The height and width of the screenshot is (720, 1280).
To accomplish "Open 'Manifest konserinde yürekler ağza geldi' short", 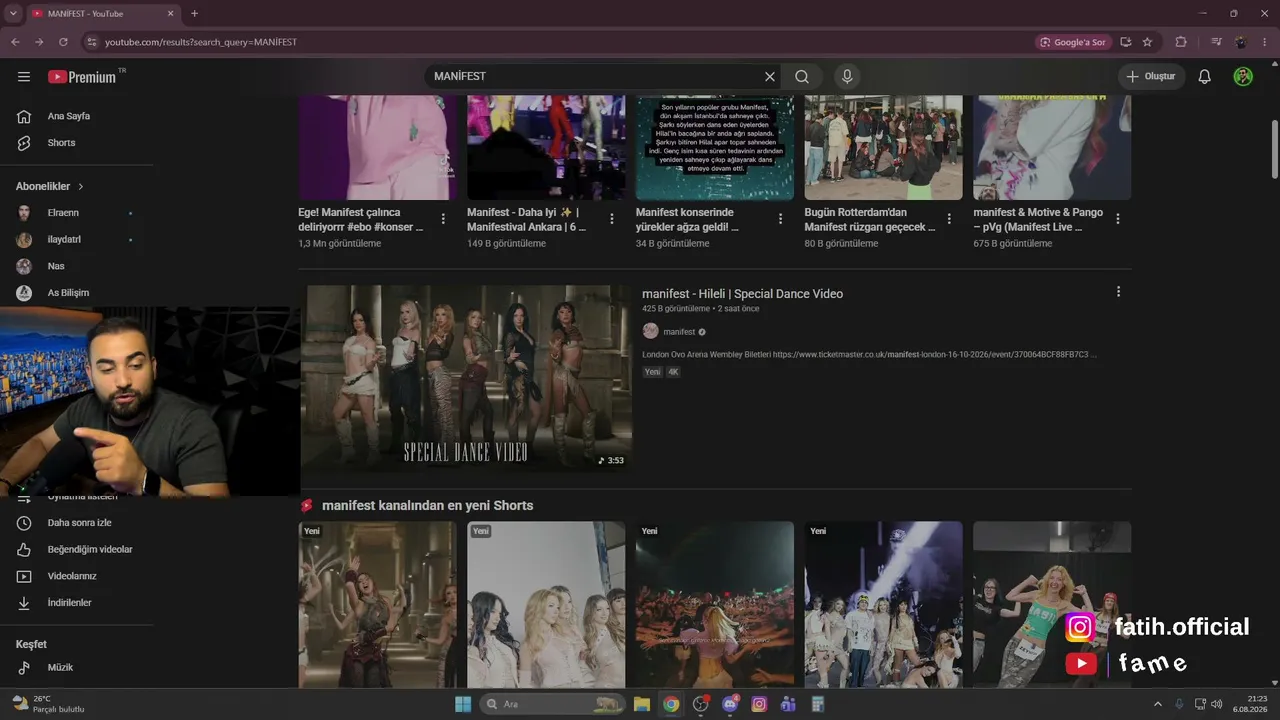I will coord(688,220).
